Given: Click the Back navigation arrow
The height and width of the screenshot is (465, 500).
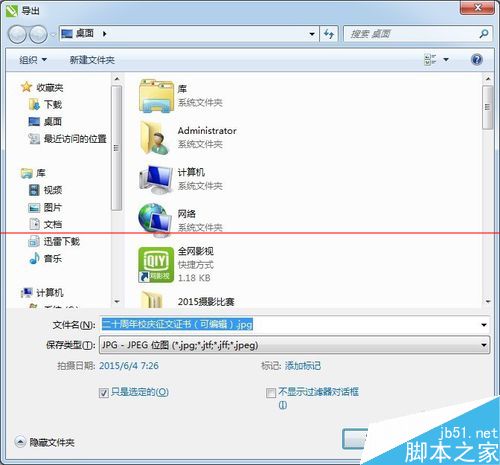Looking at the screenshot, I should [17, 34].
